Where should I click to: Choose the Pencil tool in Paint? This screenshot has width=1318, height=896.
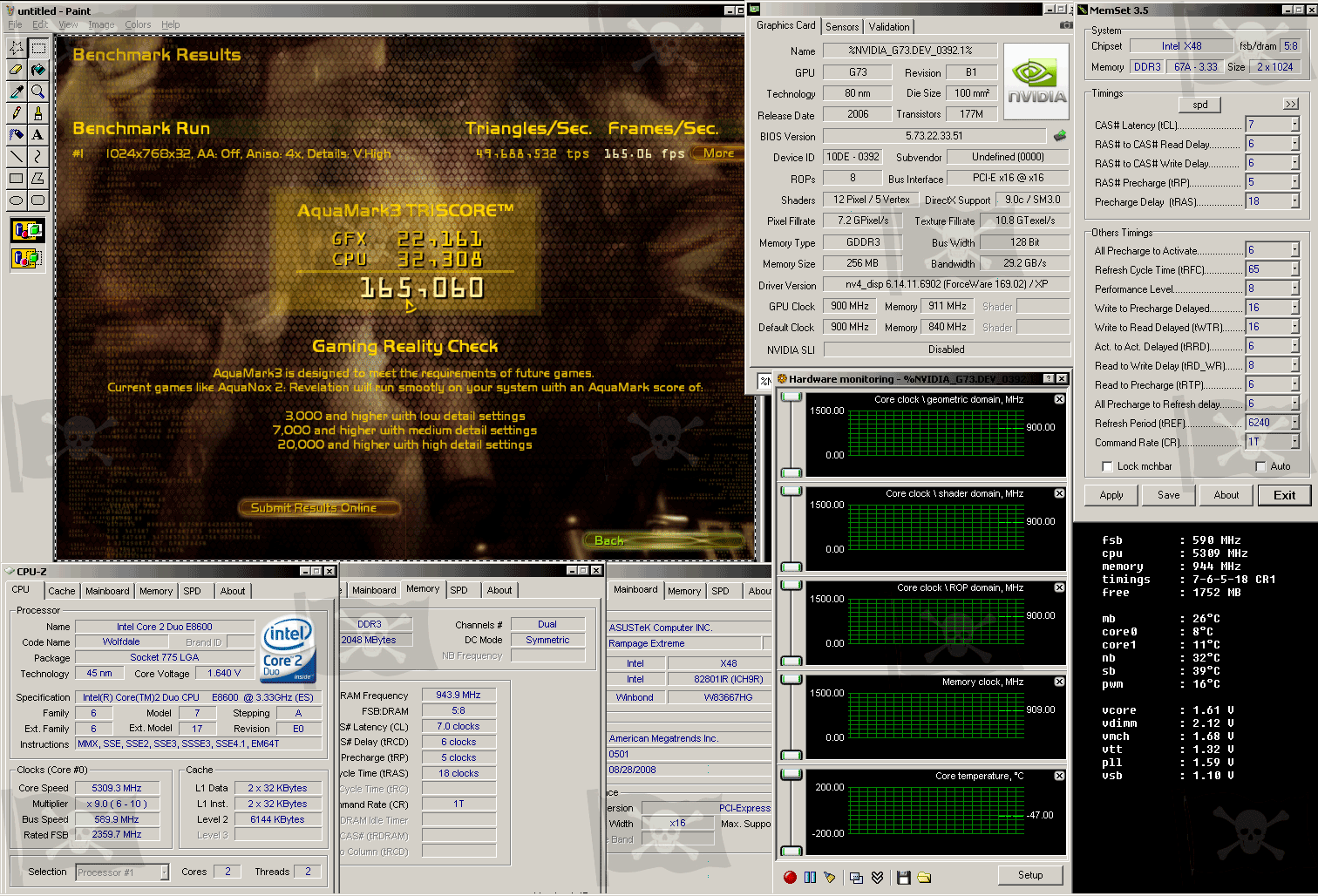(17, 113)
